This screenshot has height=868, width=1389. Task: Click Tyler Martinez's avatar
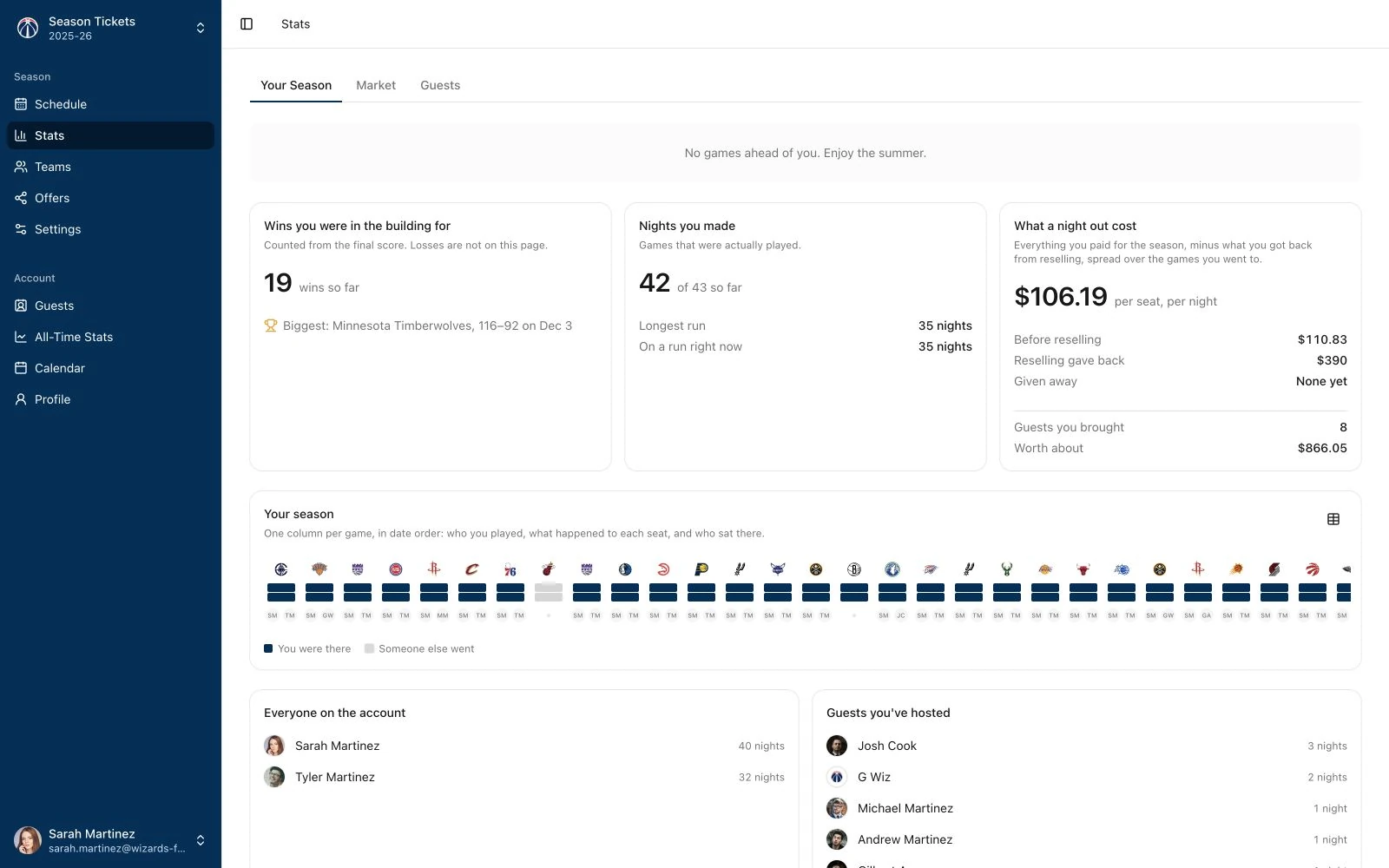coord(274,777)
